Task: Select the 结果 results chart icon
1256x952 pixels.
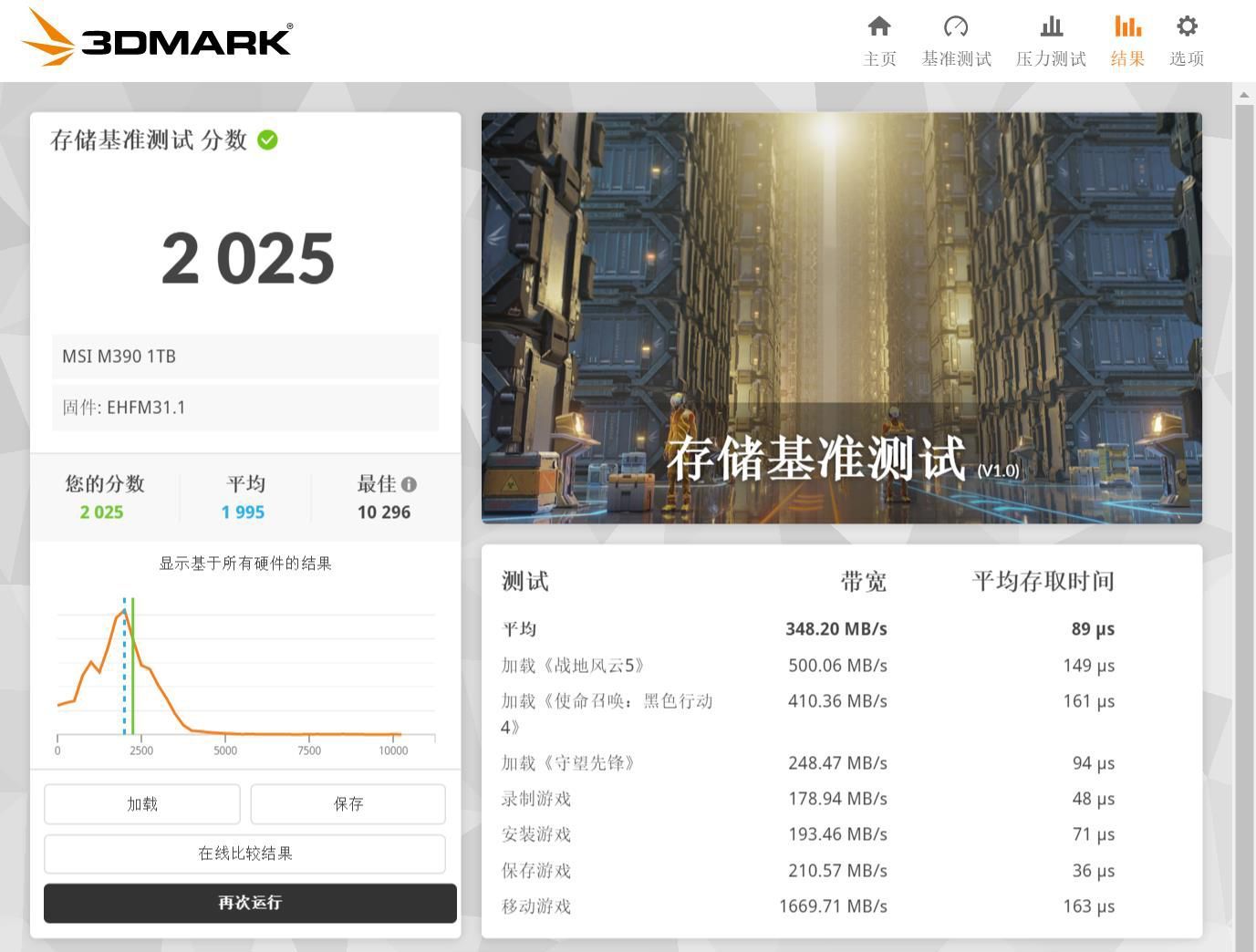Action: (1126, 27)
